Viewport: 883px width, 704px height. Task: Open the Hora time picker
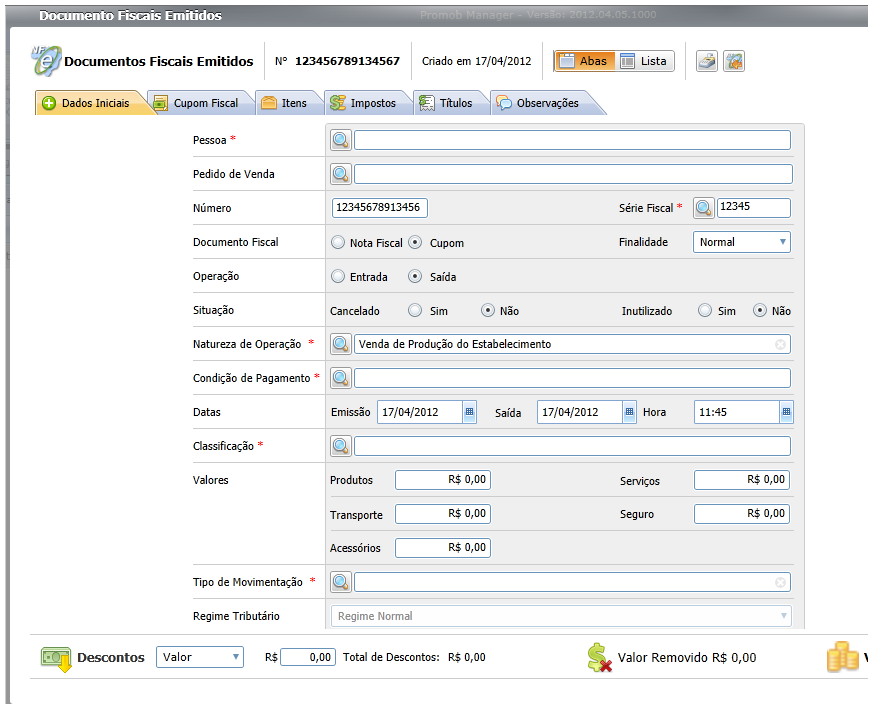pos(786,412)
